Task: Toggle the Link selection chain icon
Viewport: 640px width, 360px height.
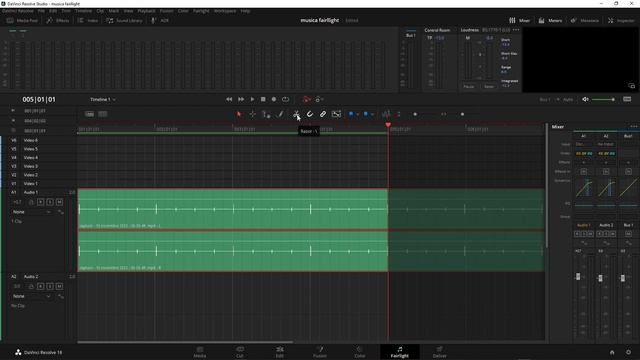Action: (323, 114)
